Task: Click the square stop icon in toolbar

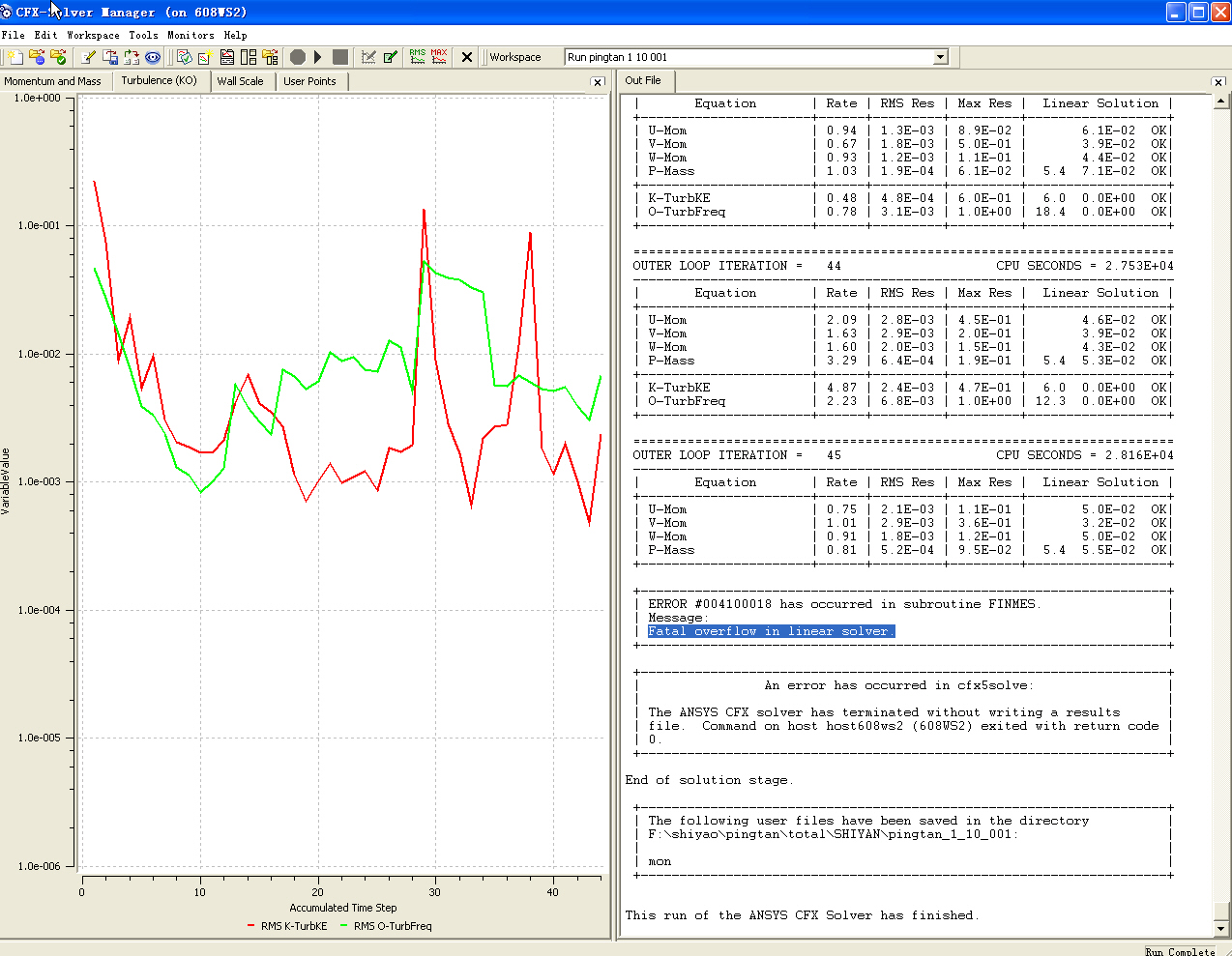Action: [x=339, y=57]
